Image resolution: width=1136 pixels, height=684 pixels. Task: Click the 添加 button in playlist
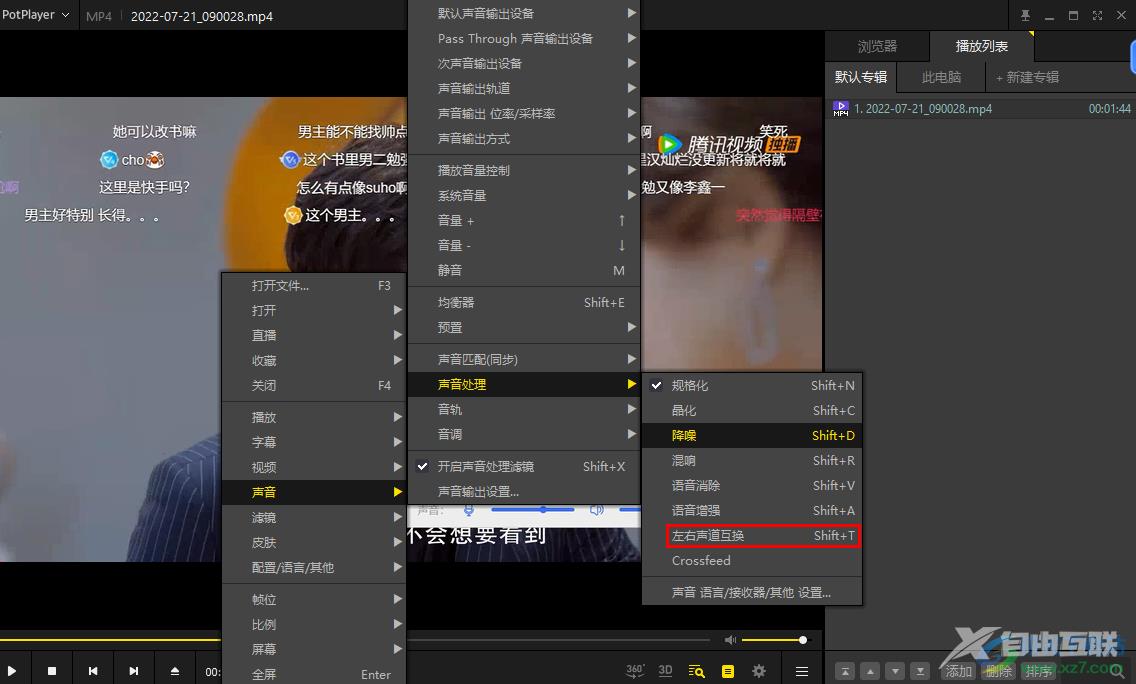[x=958, y=671]
